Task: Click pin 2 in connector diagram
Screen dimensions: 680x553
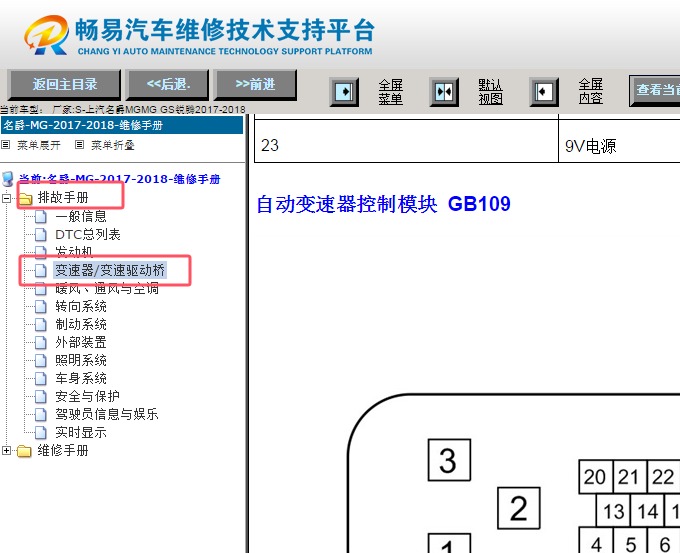Action: tap(518, 508)
